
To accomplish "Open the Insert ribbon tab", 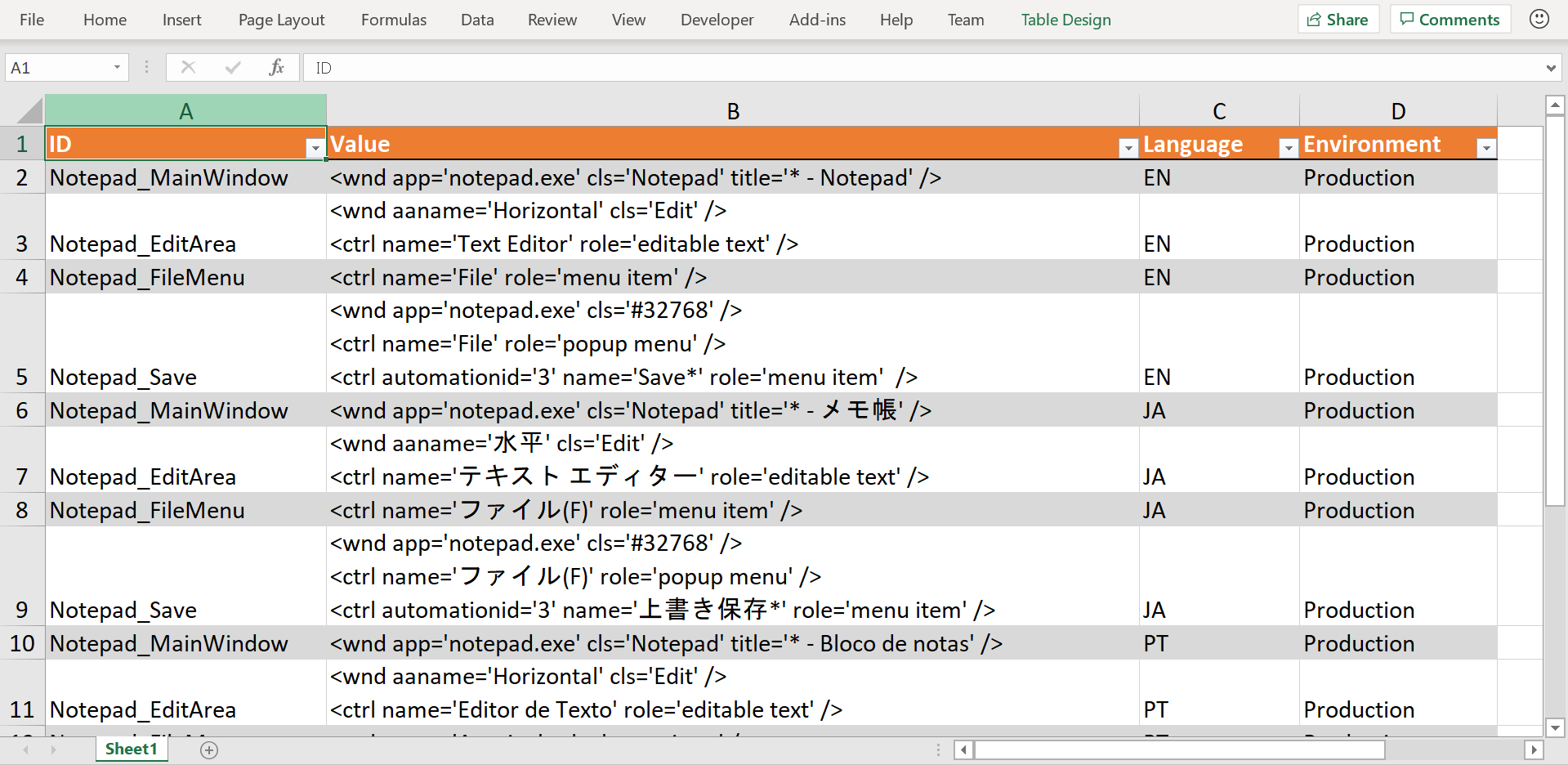I will [181, 20].
